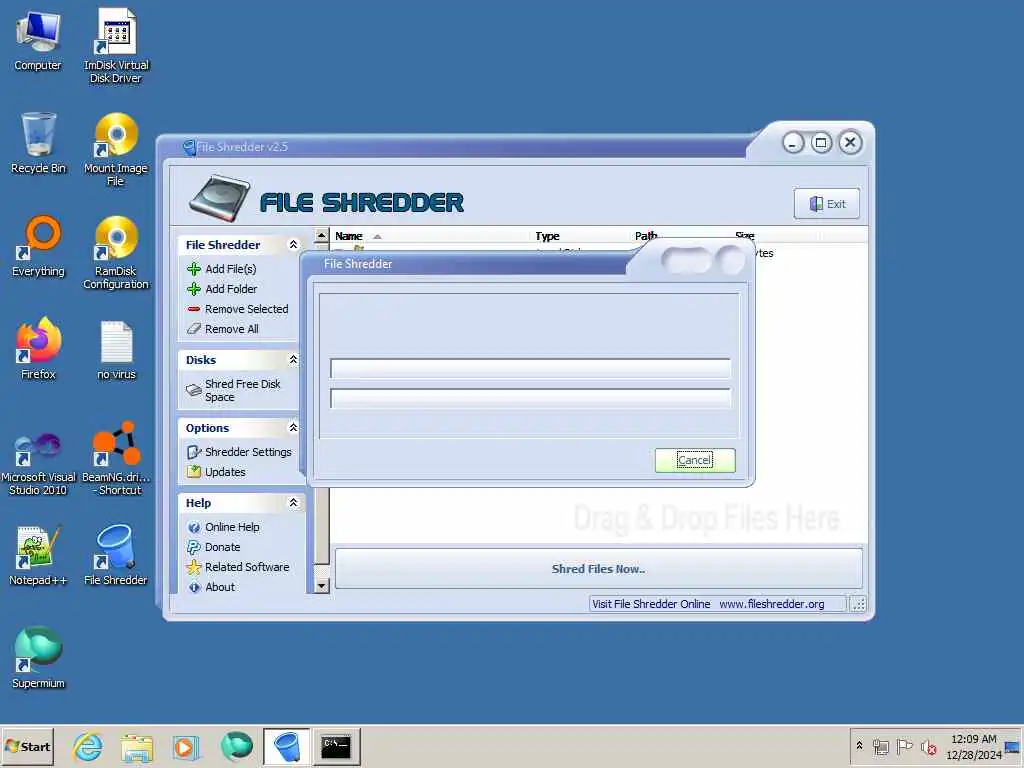Click the upper progress bar in dialog
This screenshot has height=768, width=1024.
click(530, 368)
